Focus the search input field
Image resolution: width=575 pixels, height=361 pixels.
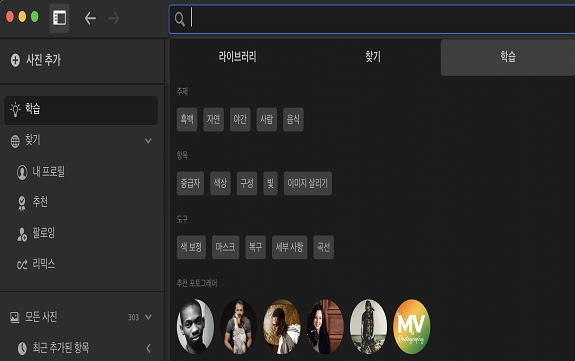pyautogui.click(x=372, y=19)
